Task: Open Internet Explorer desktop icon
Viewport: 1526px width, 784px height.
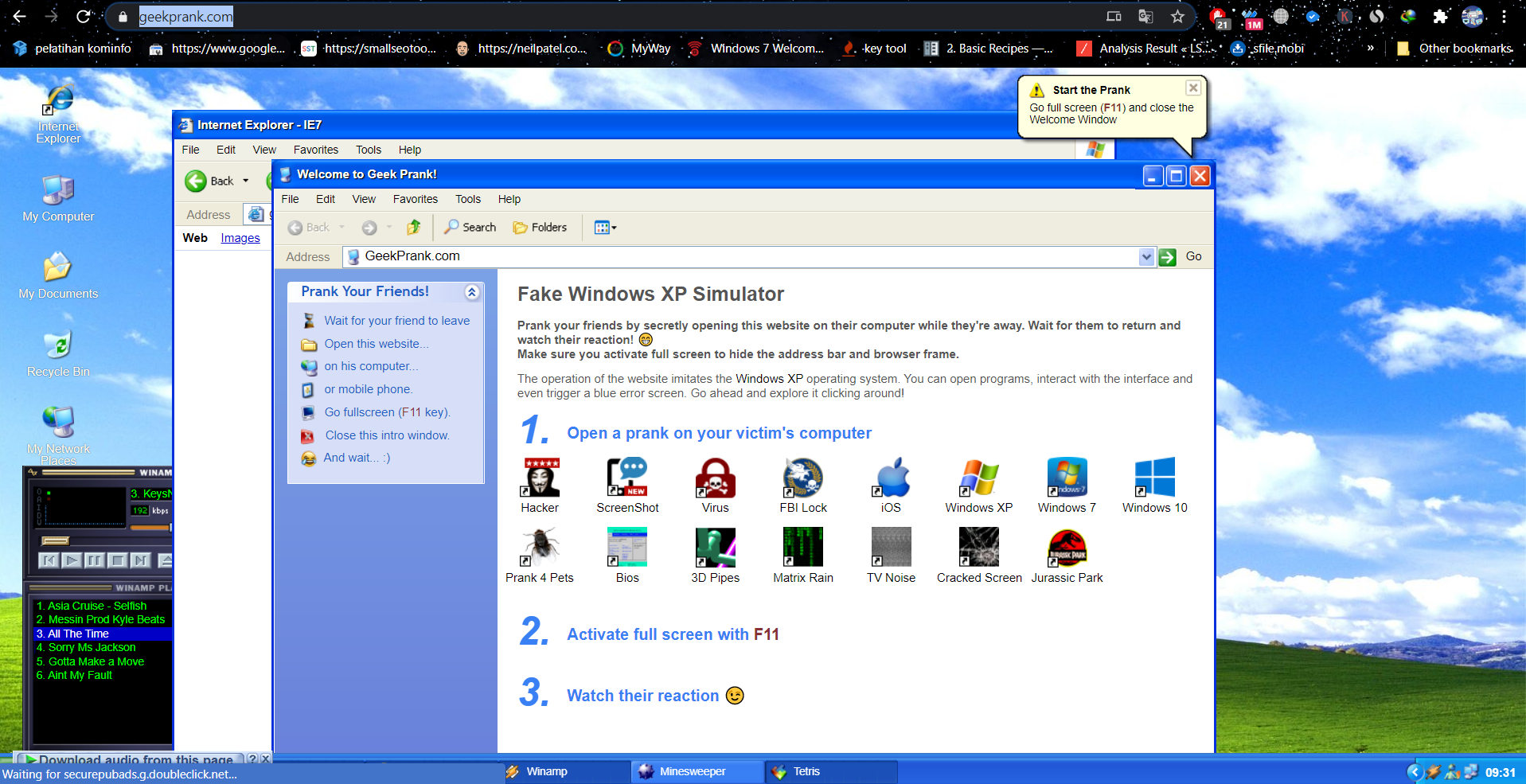Action: [x=58, y=114]
